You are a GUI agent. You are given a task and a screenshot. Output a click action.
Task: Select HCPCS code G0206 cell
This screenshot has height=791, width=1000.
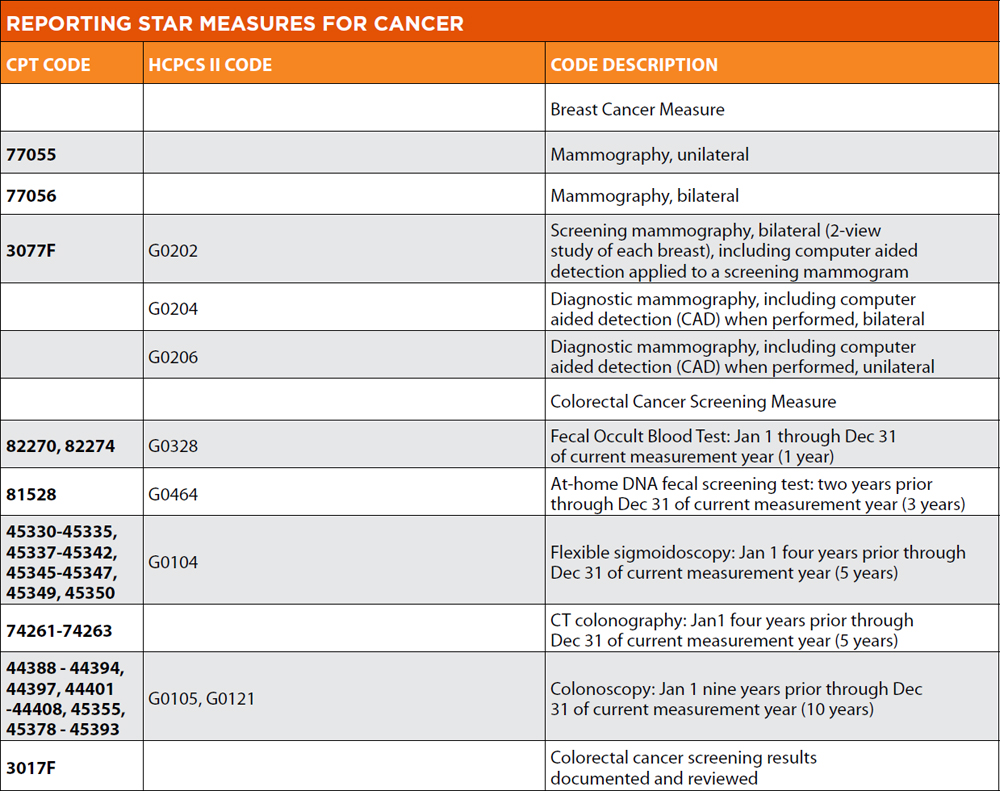click(x=173, y=357)
